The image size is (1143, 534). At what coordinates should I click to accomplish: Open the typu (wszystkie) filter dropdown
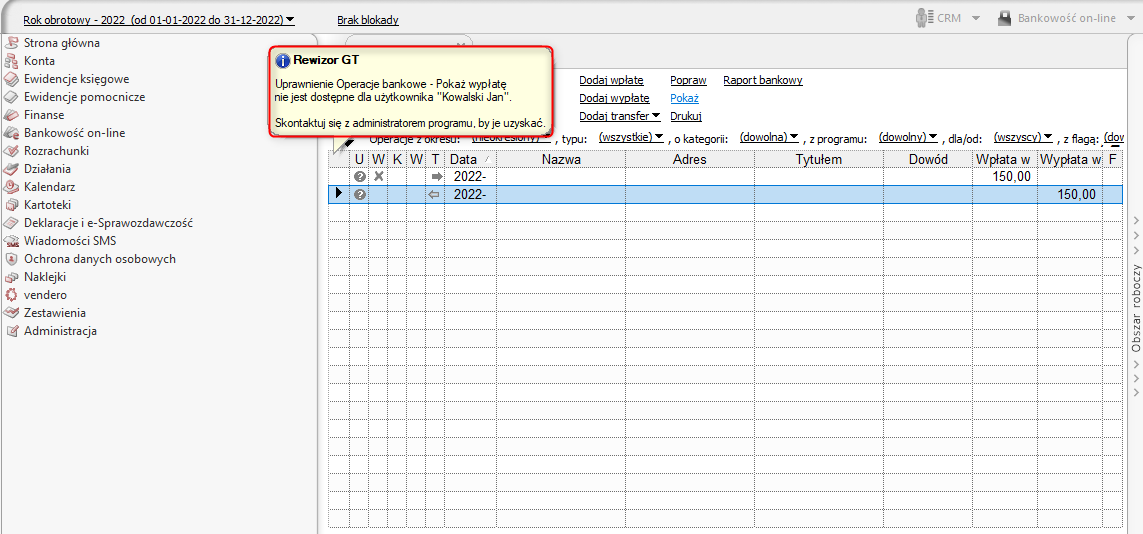[631, 136]
